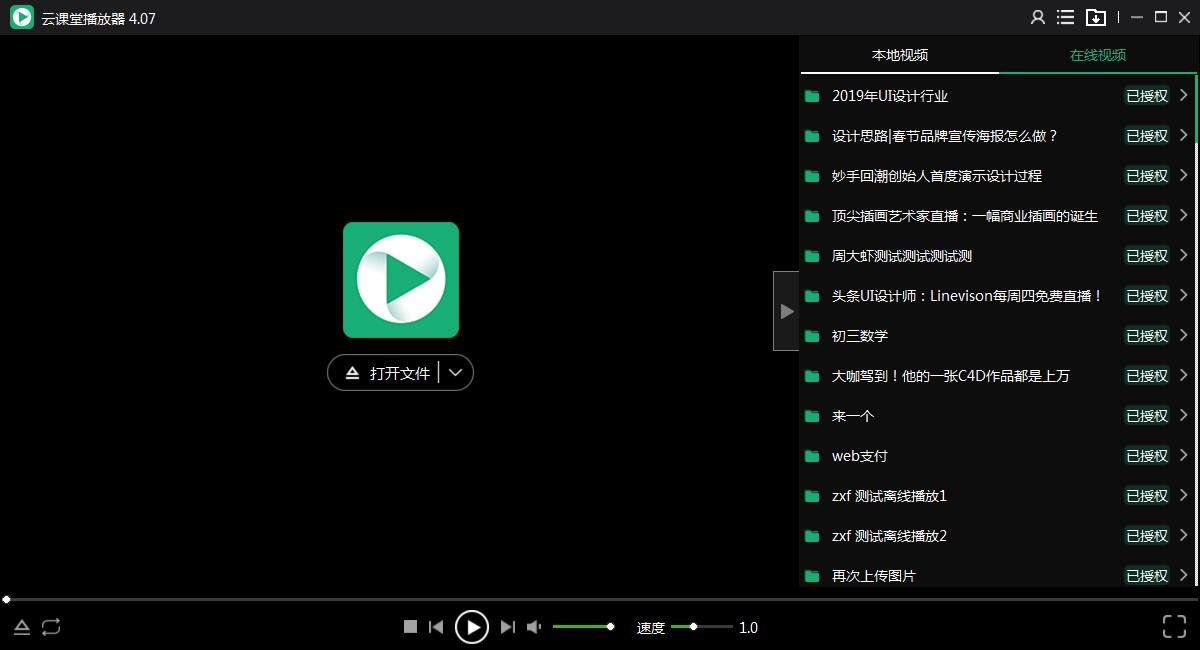Expand the 2019年UI设计行业 folder arrow
The image size is (1200, 650).
tap(1183, 96)
